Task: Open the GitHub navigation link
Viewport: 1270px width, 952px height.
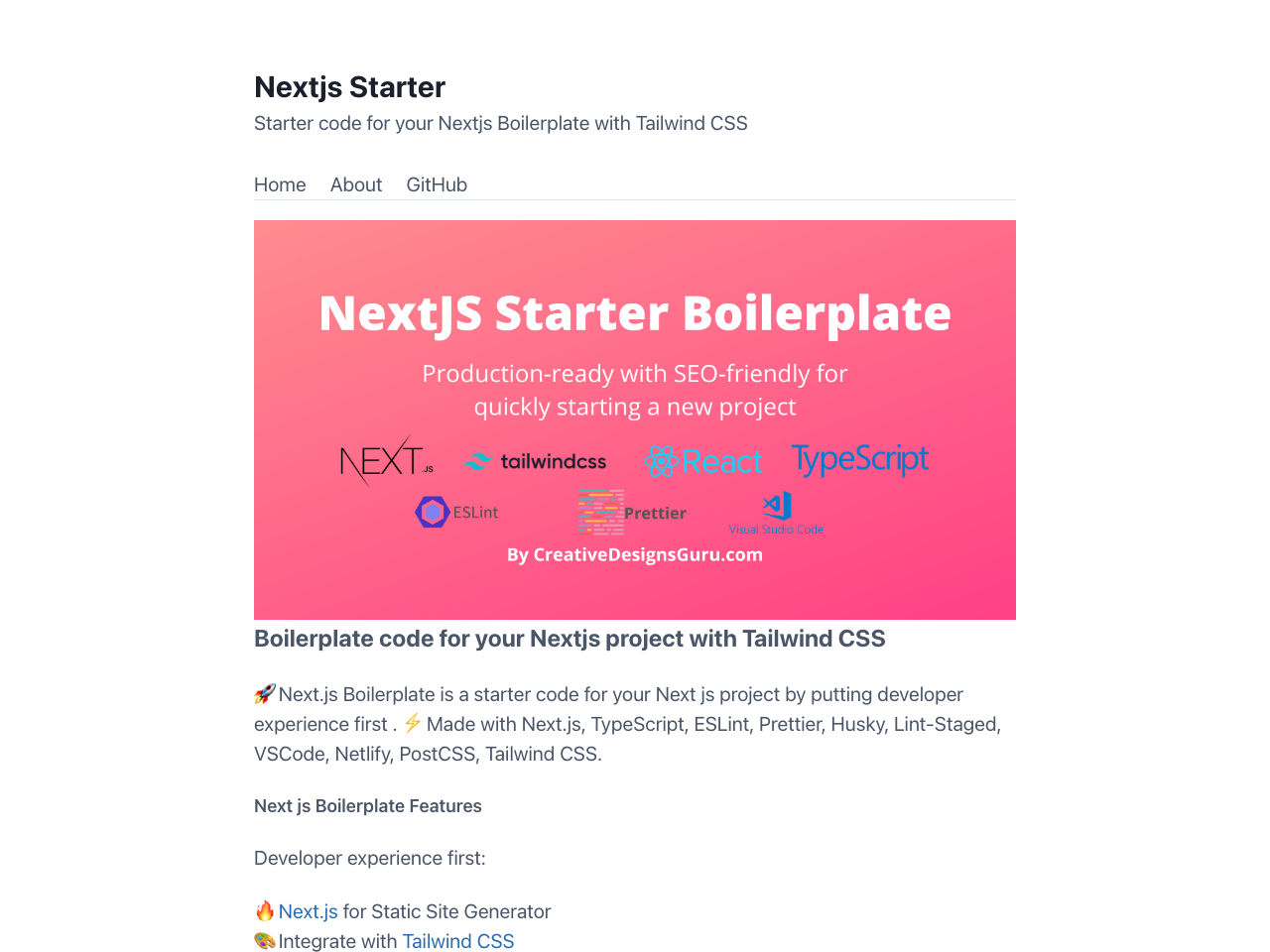Action: (437, 184)
